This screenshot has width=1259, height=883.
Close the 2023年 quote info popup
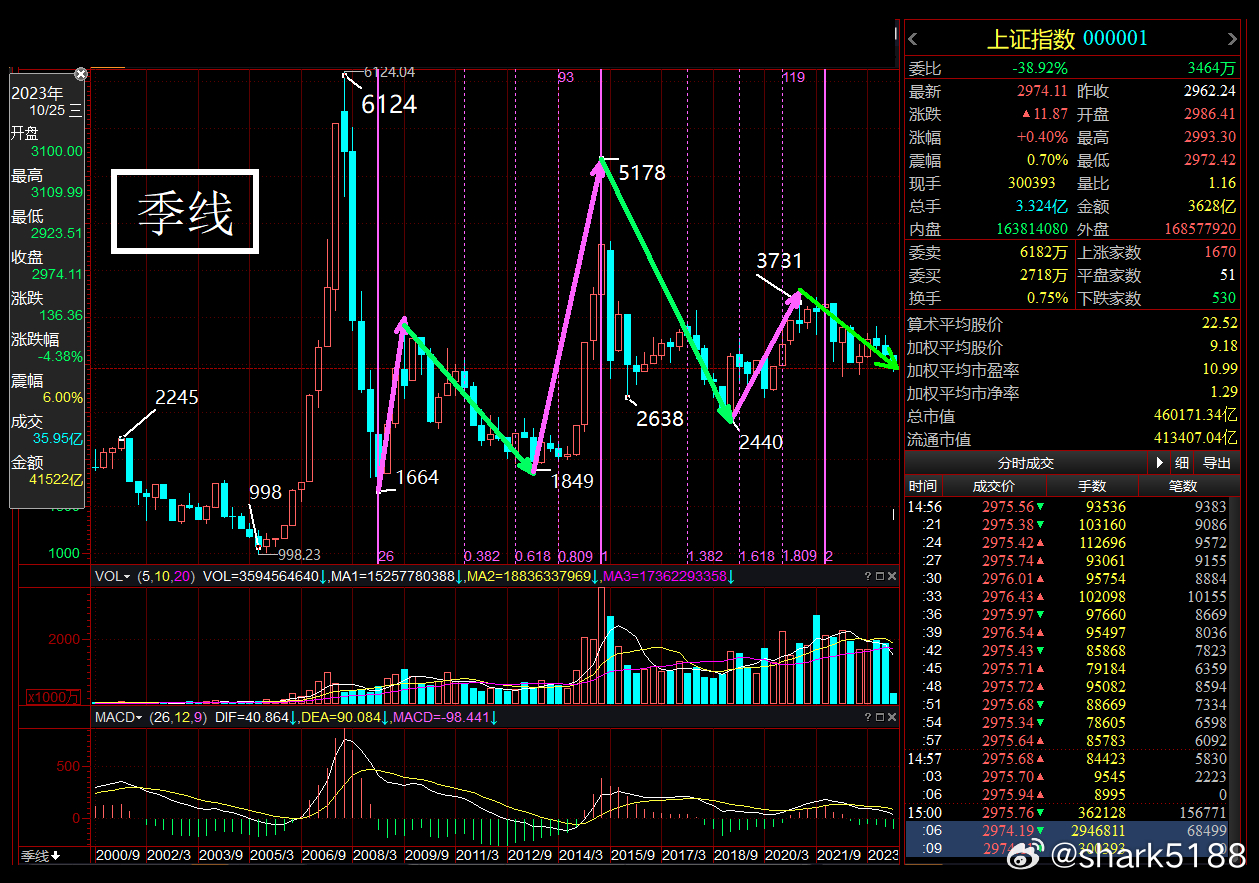(x=81, y=74)
